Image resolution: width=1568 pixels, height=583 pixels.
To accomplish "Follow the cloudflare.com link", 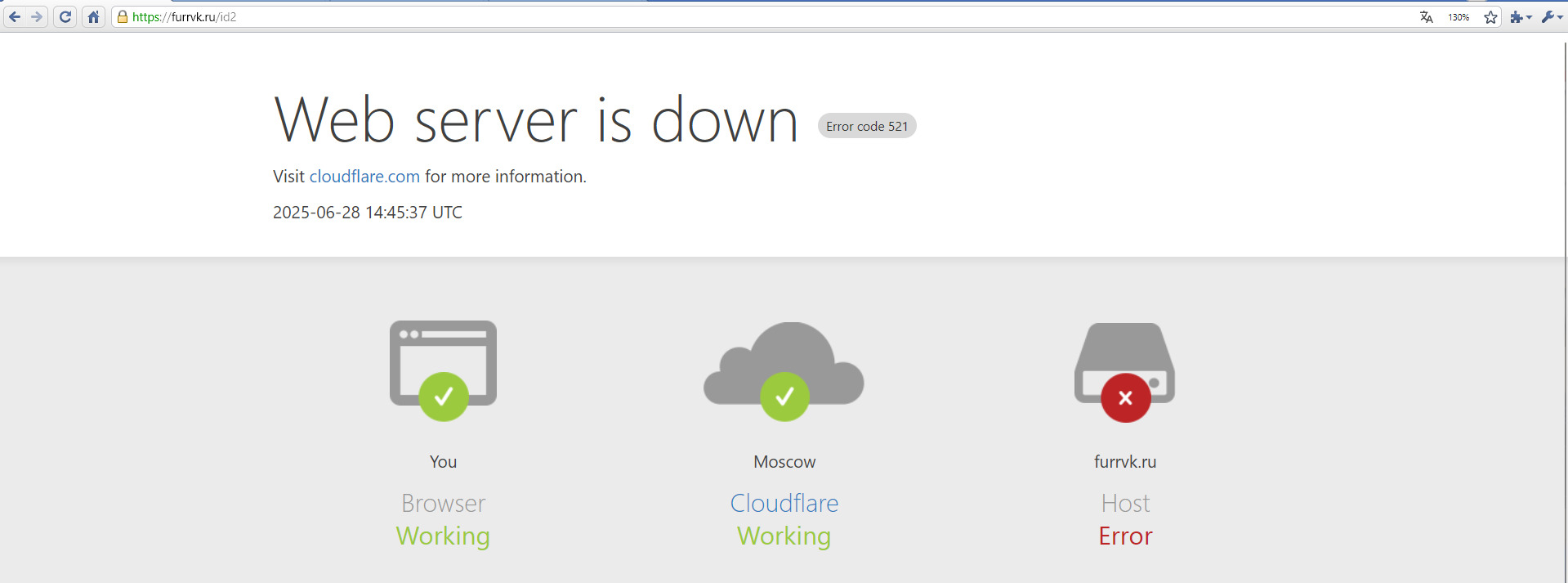I will pyautogui.click(x=364, y=177).
